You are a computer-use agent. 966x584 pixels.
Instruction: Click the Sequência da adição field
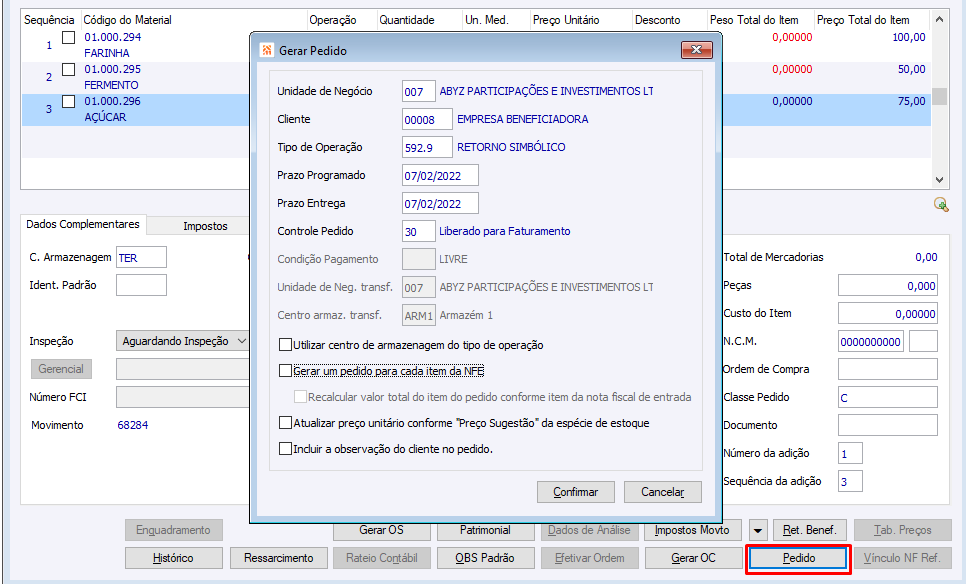850,481
